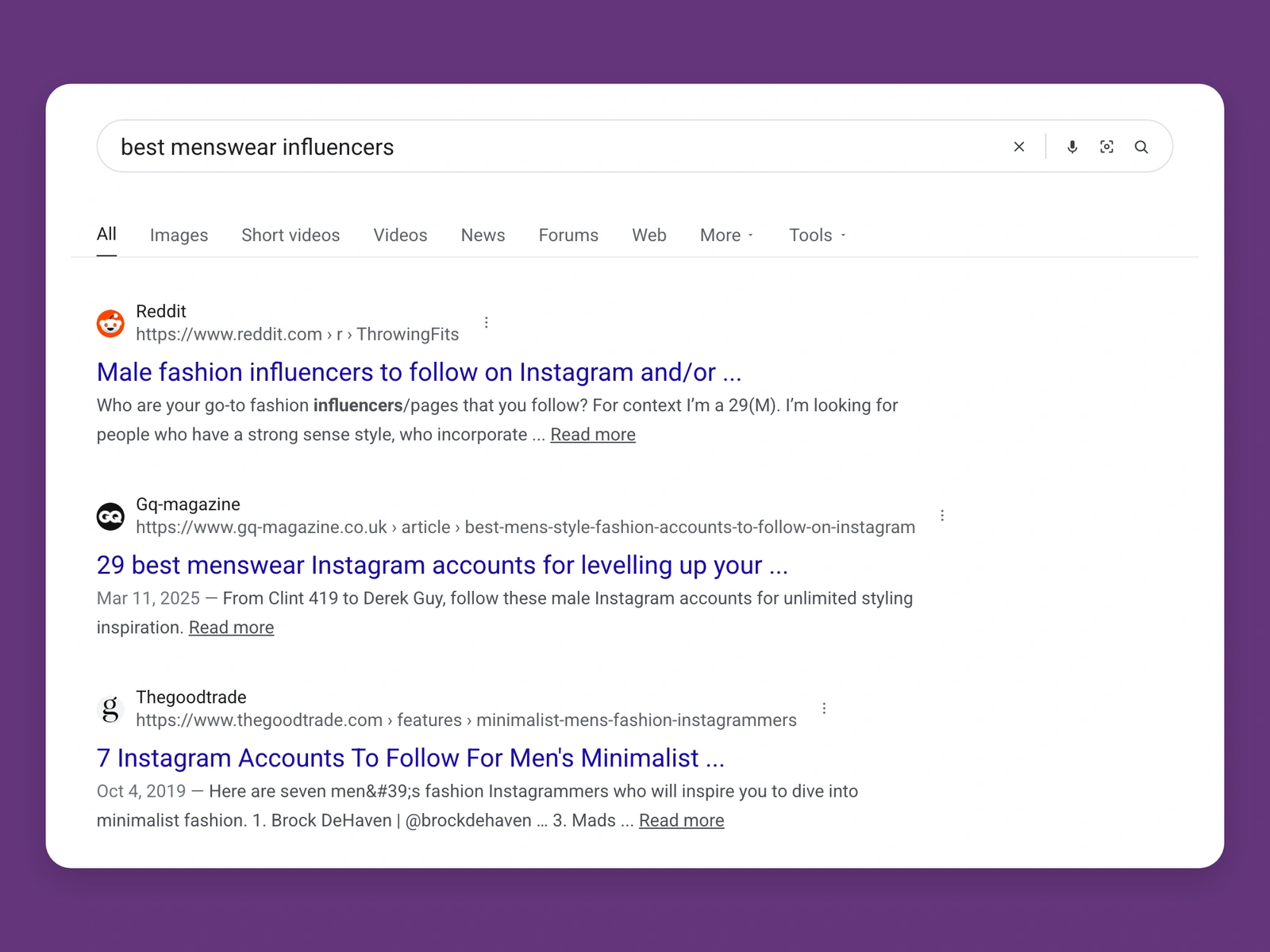Open 'Male fashion influencers to follow on Instagram' result
The image size is (1270, 952).
(419, 372)
